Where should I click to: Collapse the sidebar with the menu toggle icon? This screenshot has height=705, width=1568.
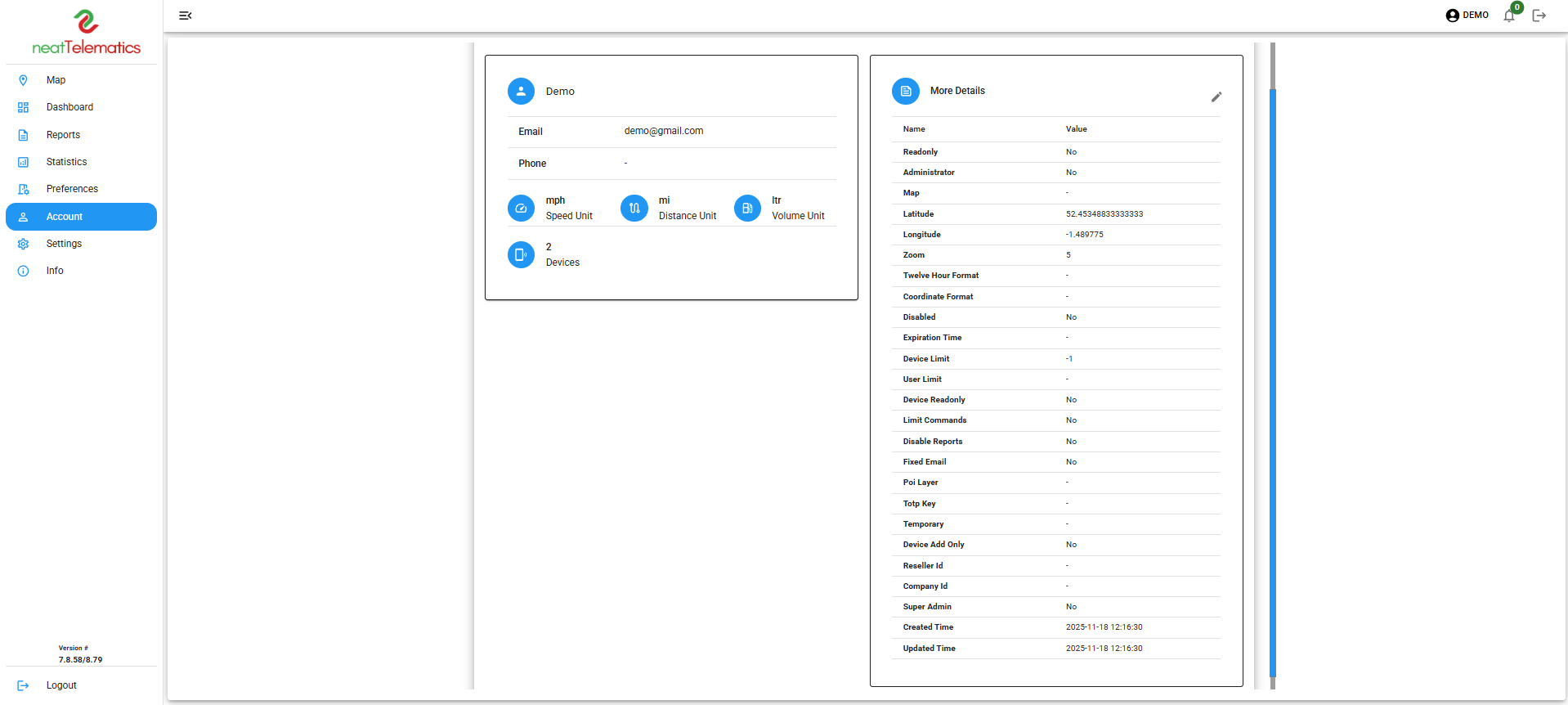point(186,16)
